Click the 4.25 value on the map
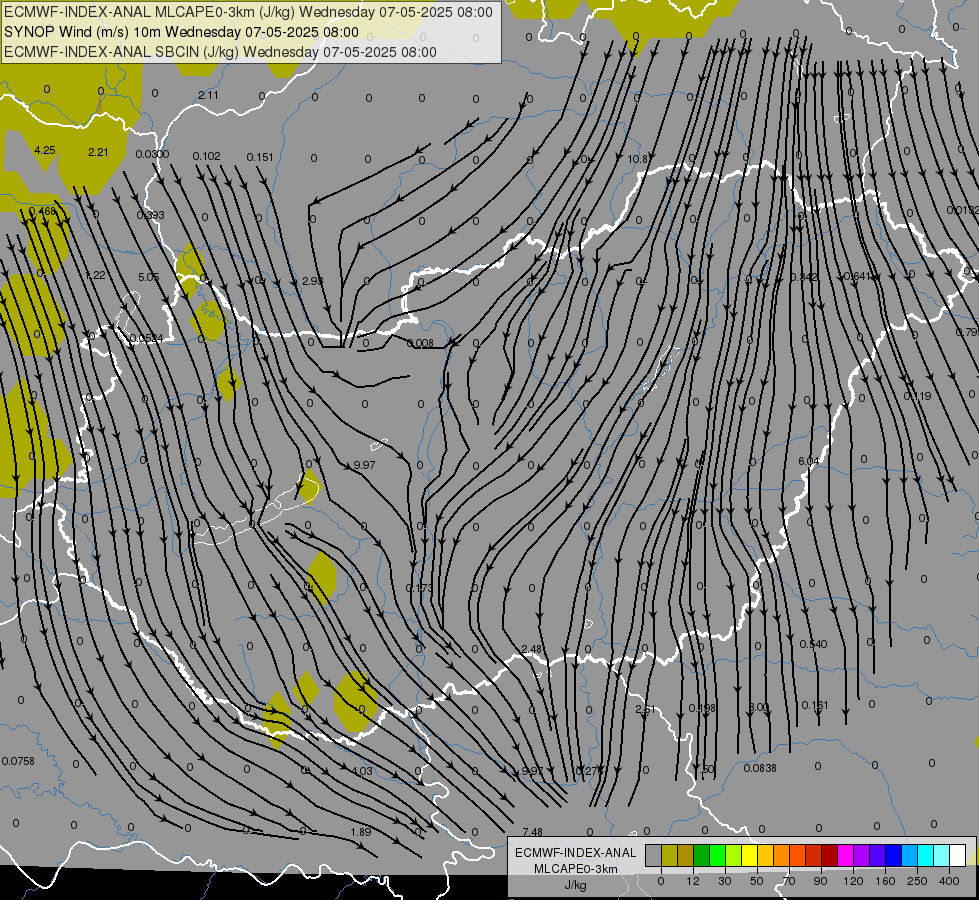Viewport: 979px width, 900px height. [x=45, y=151]
